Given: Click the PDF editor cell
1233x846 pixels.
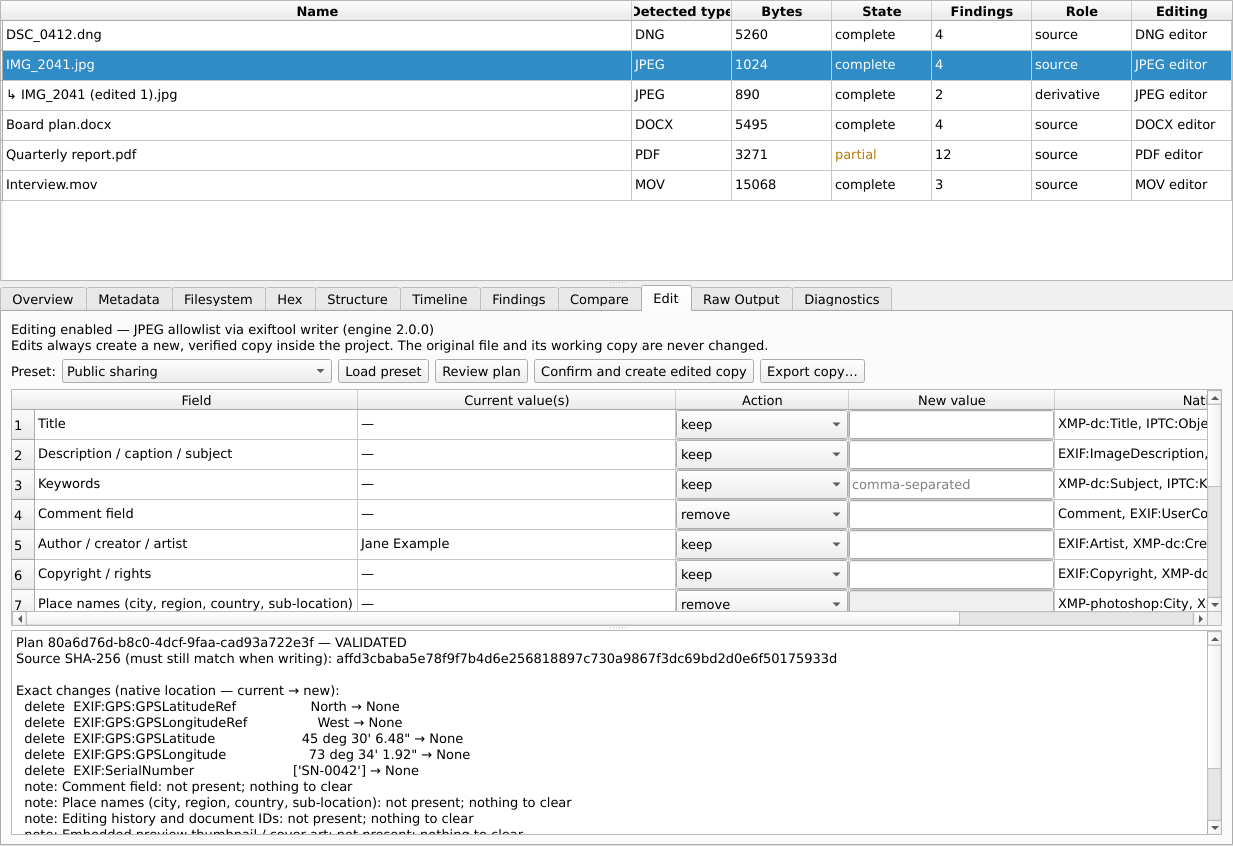Looking at the screenshot, I should pos(1181,155).
